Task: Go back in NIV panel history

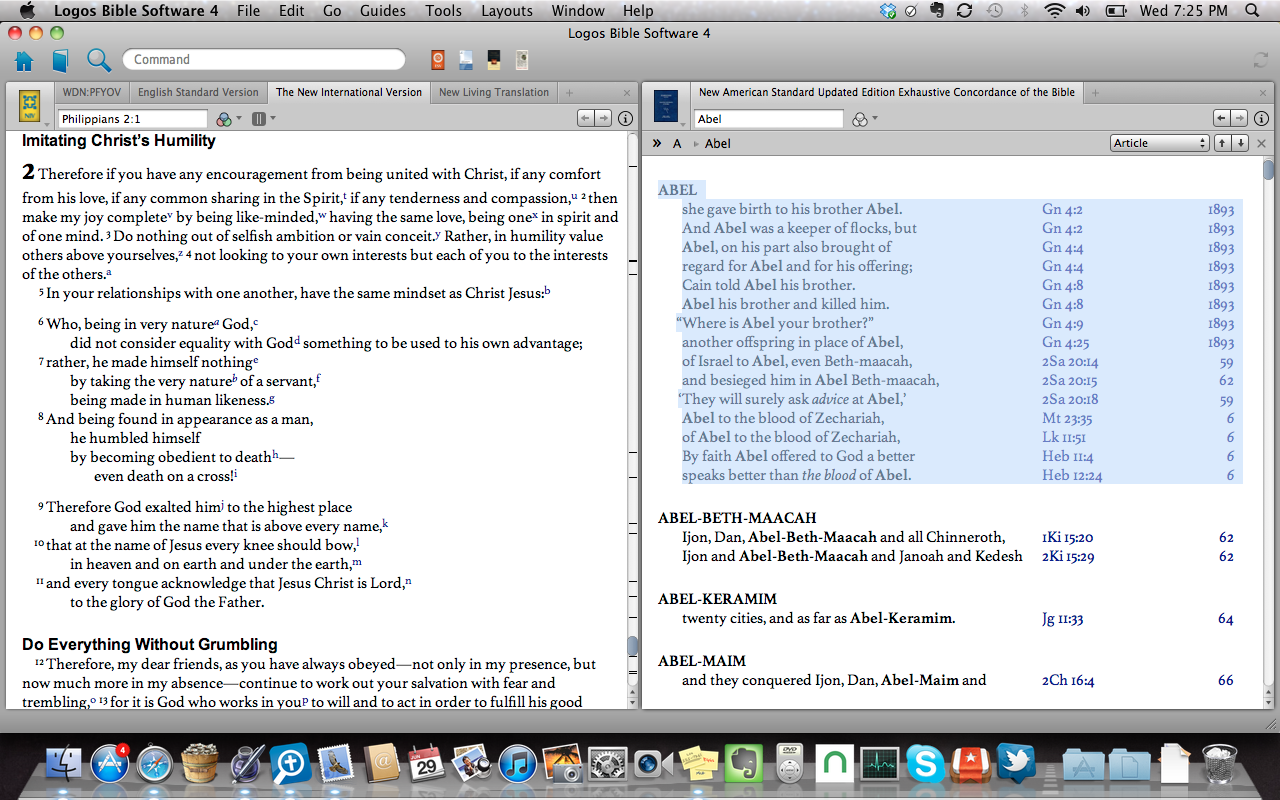Action: click(586, 118)
